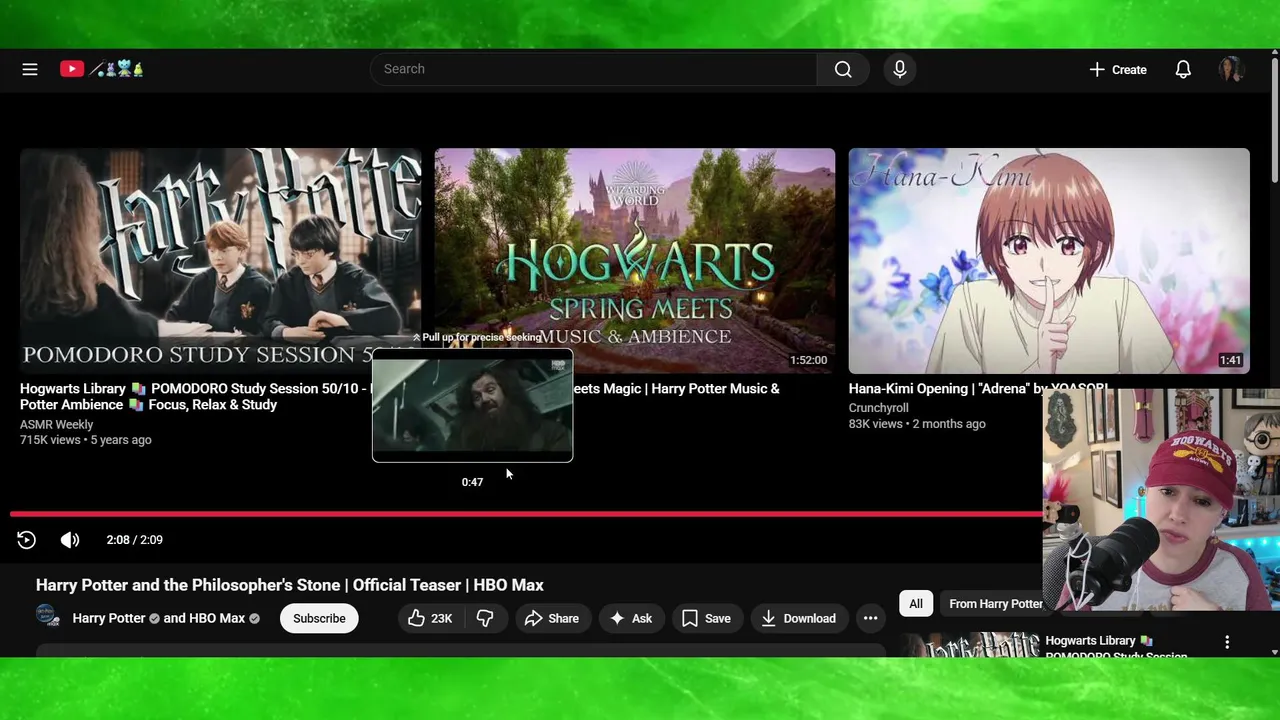Viewport: 1280px width, 720px height.
Task: Click the 2:08 / 2:09 time display
Action: (134, 540)
